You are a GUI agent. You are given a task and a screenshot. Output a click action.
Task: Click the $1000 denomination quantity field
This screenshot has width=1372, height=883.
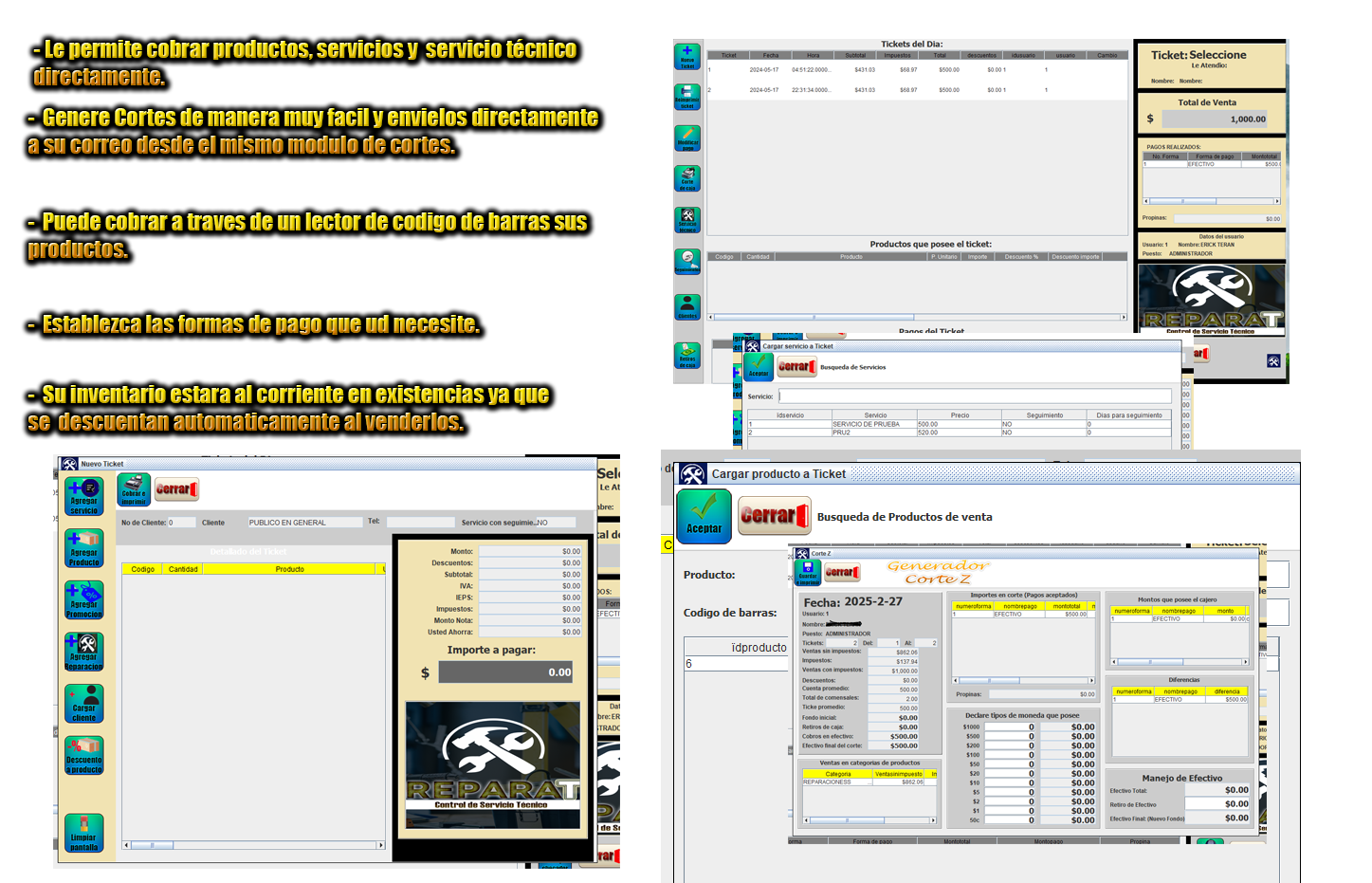1010,727
